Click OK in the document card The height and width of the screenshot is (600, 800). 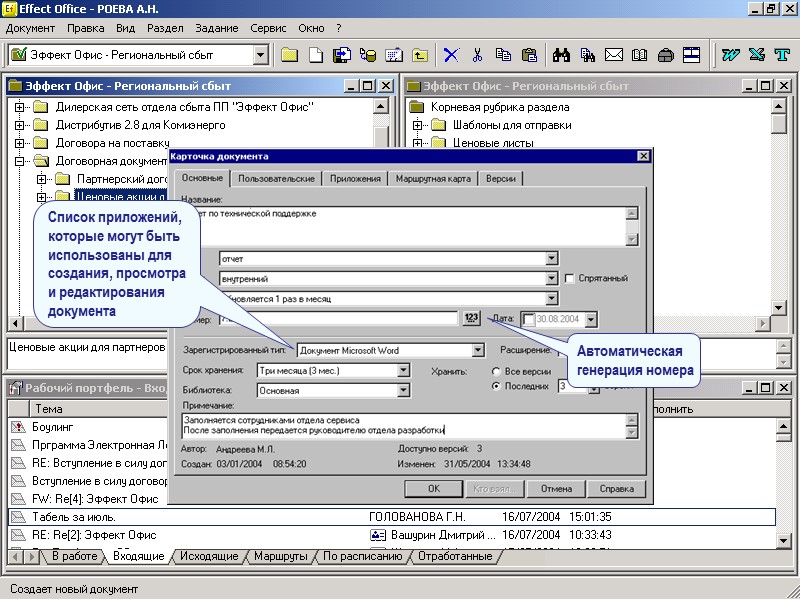click(434, 488)
